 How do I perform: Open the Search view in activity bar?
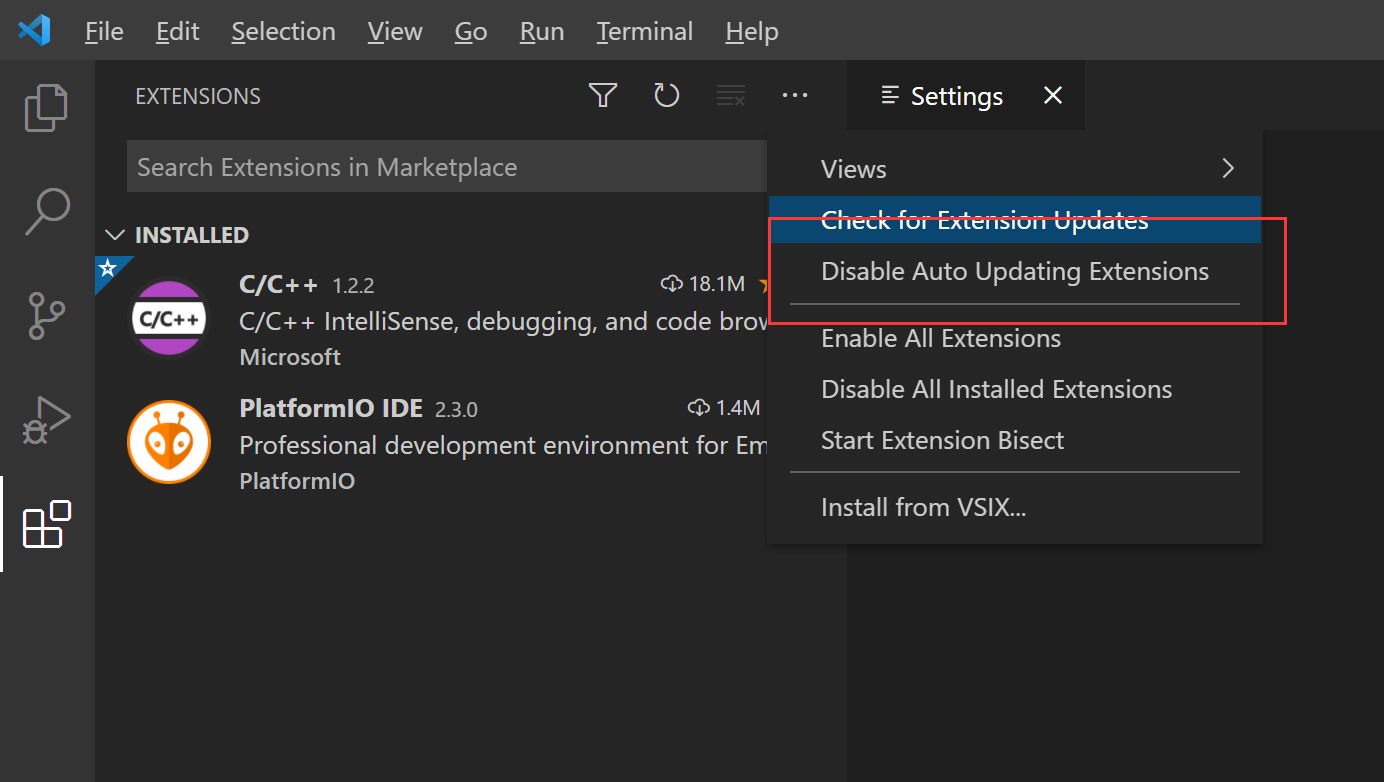click(x=46, y=210)
